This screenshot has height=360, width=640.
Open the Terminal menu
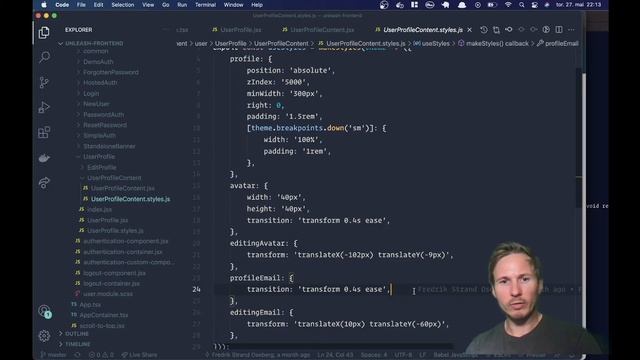coord(205,5)
